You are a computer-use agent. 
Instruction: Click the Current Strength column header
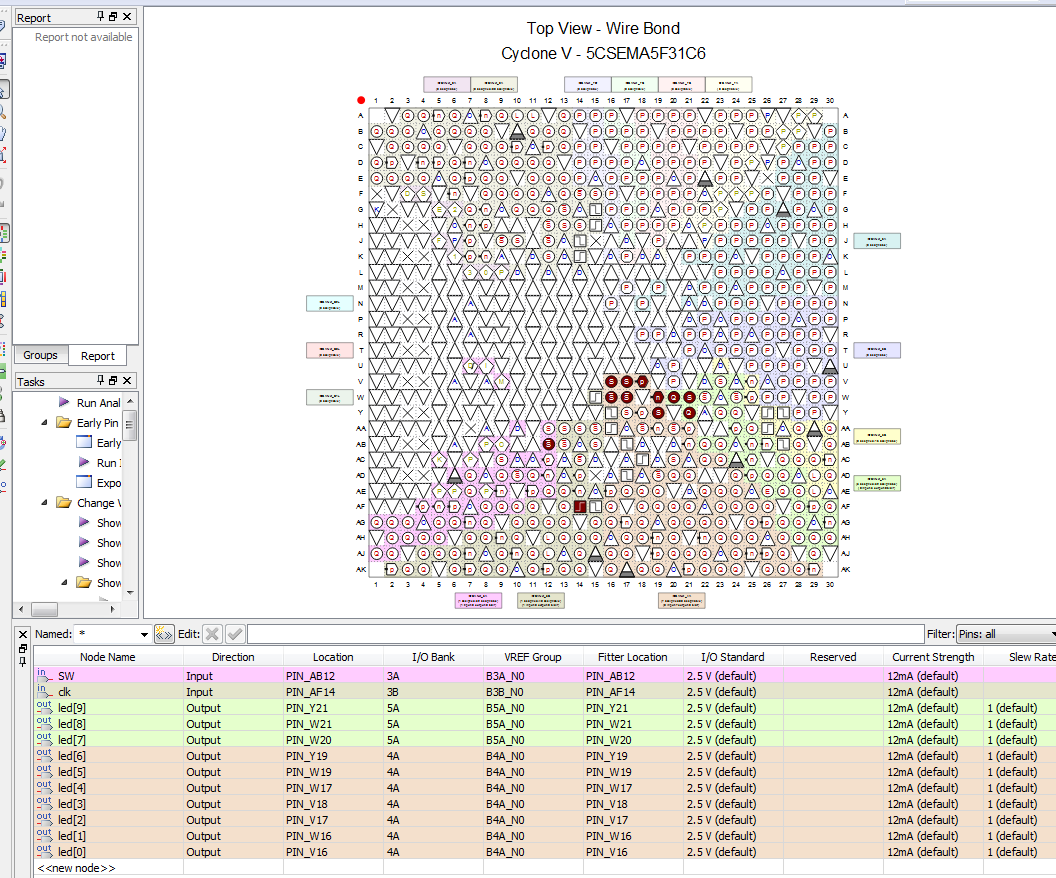933,656
